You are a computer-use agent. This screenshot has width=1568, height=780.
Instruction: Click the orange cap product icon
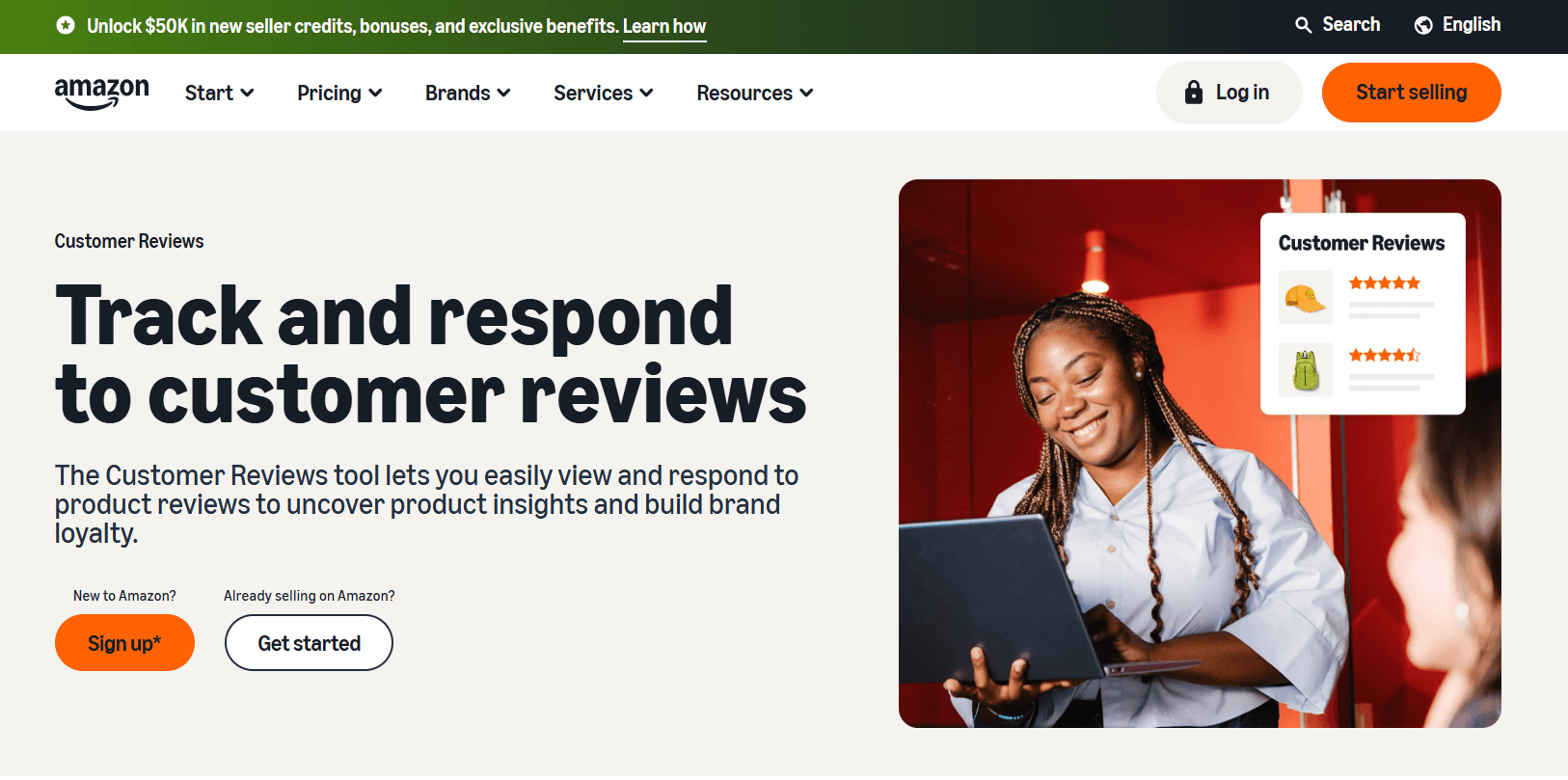(x=1306, y=297)
